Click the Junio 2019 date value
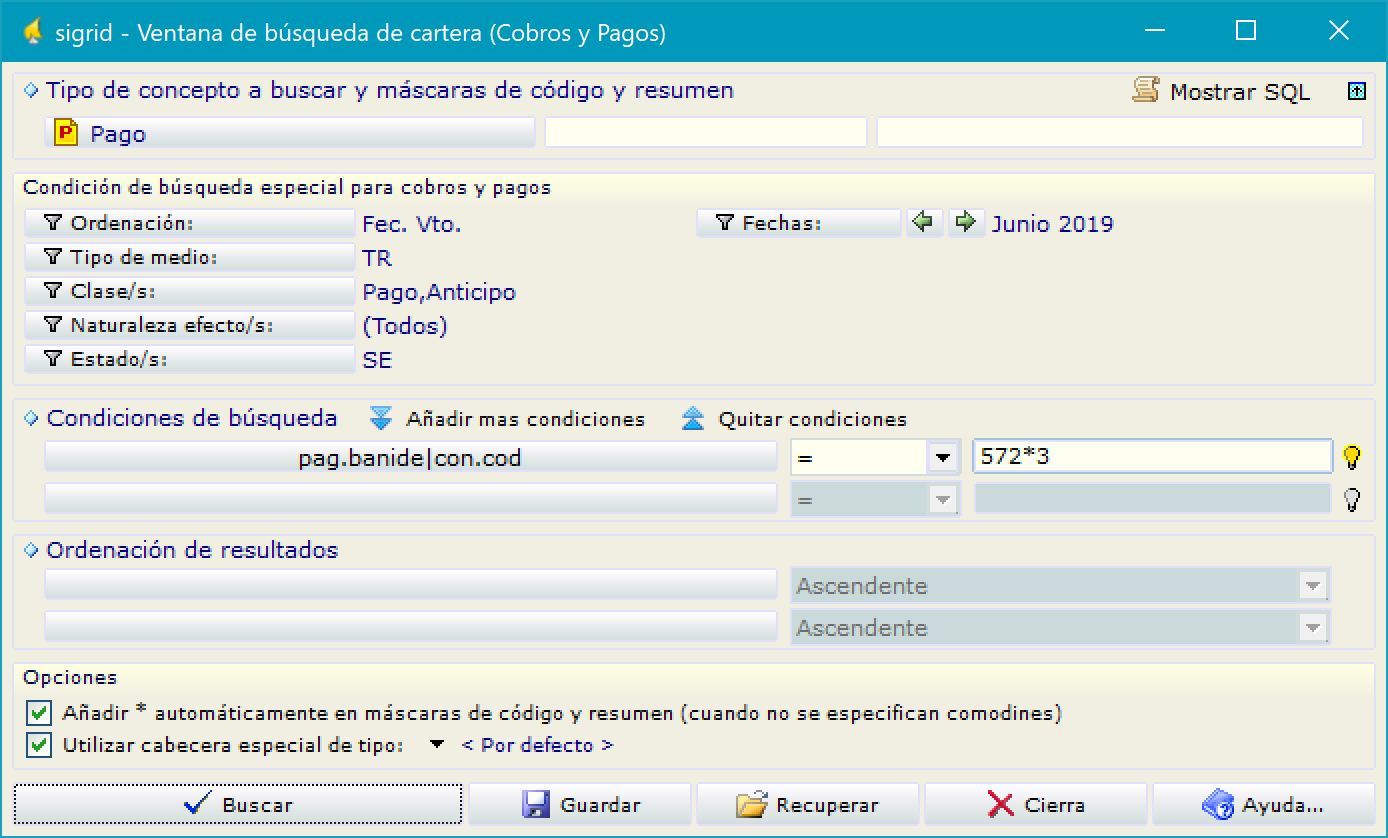Viewport: 1388px width, 838px height. 1053,224
